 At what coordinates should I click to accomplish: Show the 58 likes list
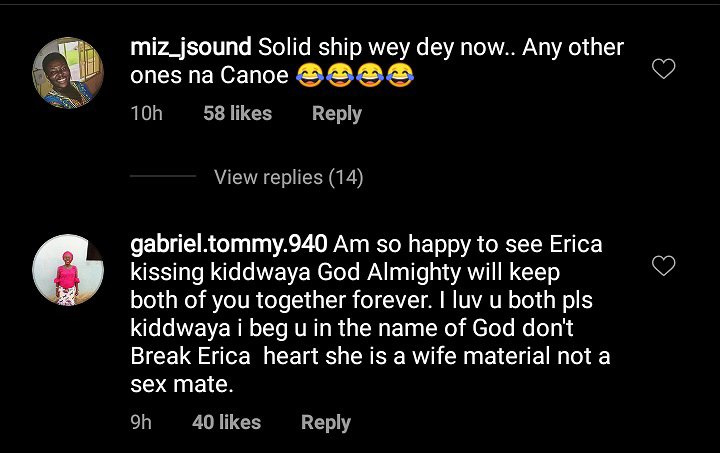pyautogui.click(x=237, y=114)
